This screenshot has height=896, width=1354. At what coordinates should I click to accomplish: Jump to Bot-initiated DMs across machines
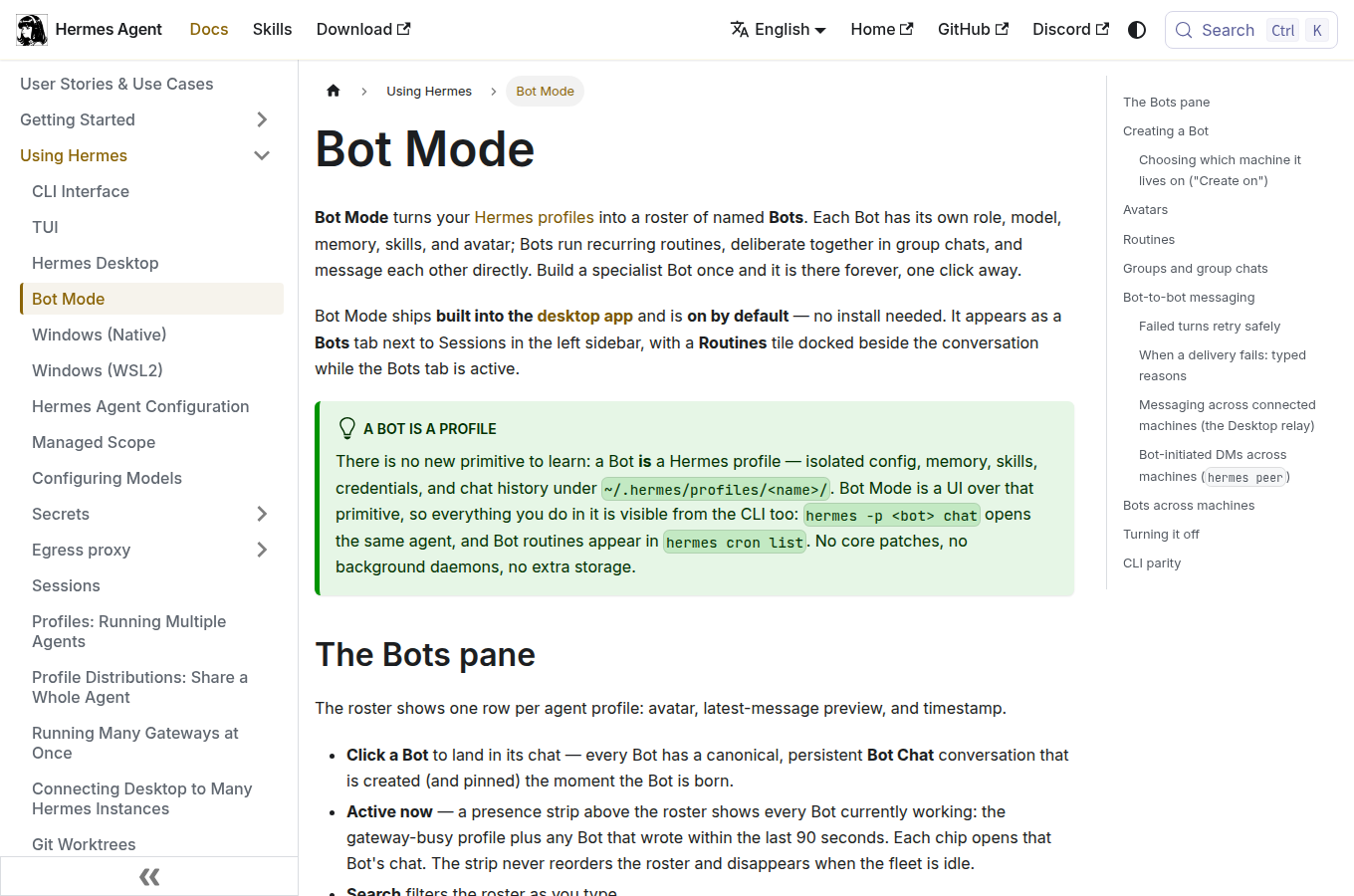point(1215,465)
